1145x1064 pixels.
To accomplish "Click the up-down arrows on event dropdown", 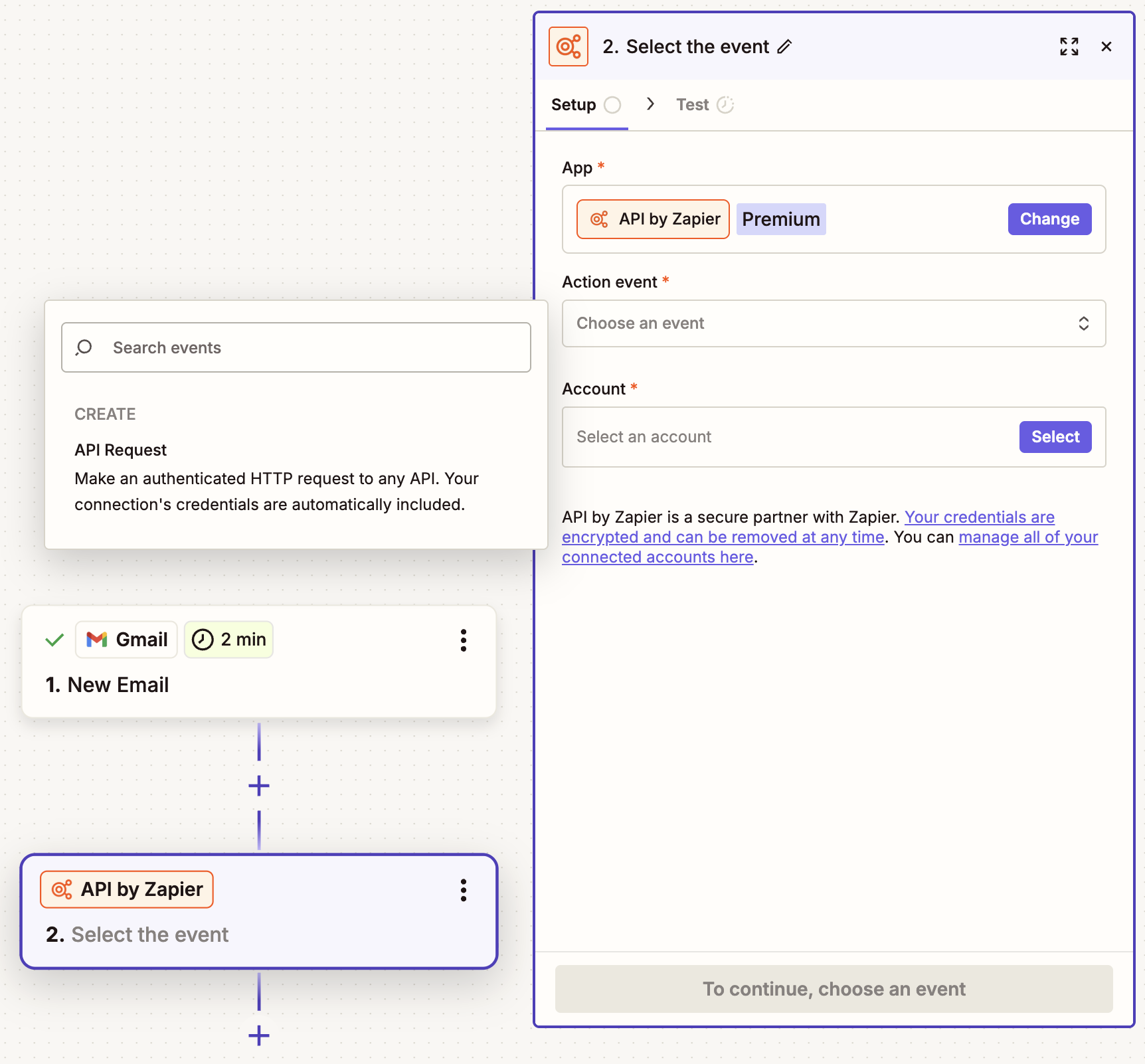I will coord(1083,323).
